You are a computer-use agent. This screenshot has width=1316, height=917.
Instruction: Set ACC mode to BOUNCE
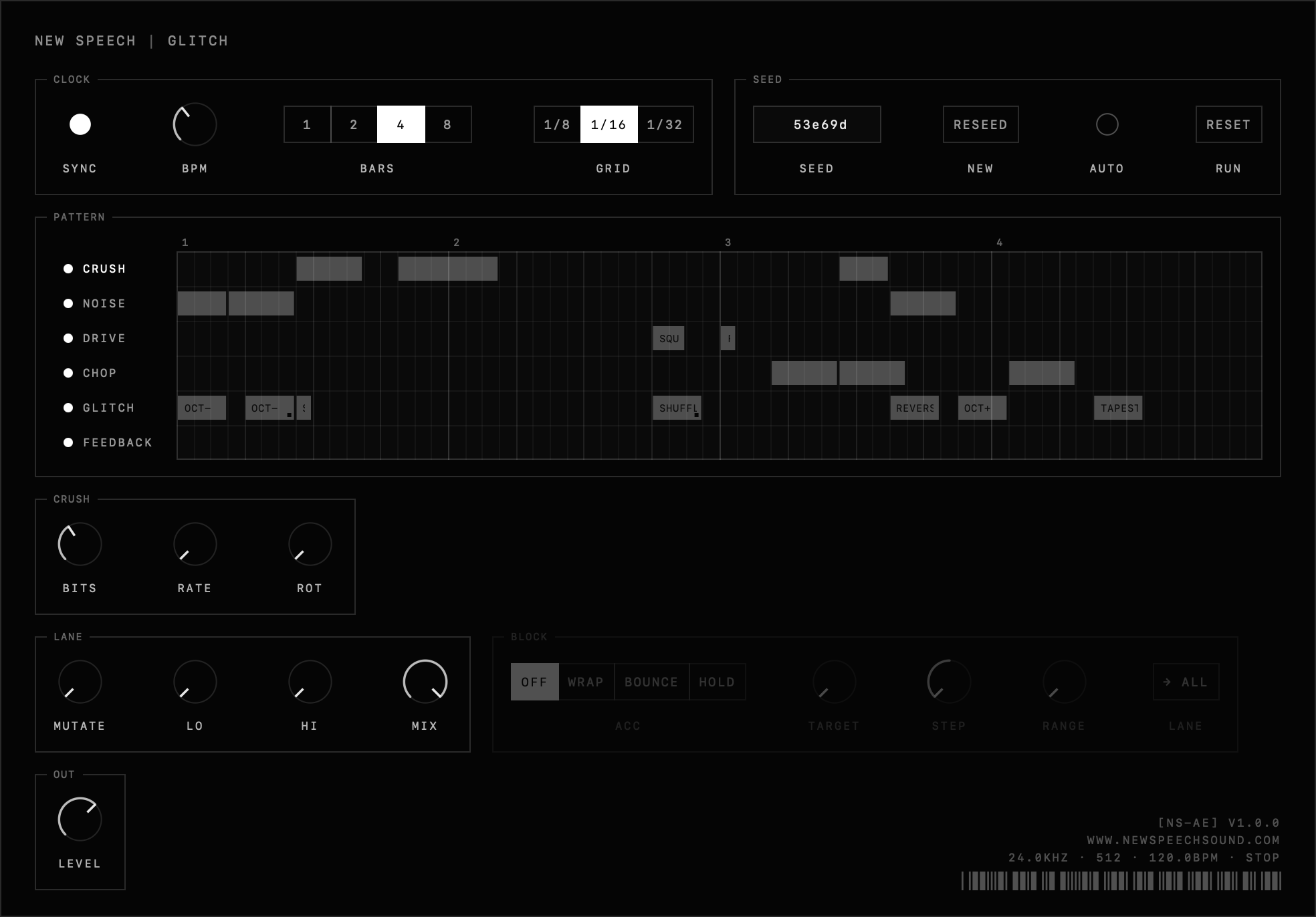click(x=651, y=682)
